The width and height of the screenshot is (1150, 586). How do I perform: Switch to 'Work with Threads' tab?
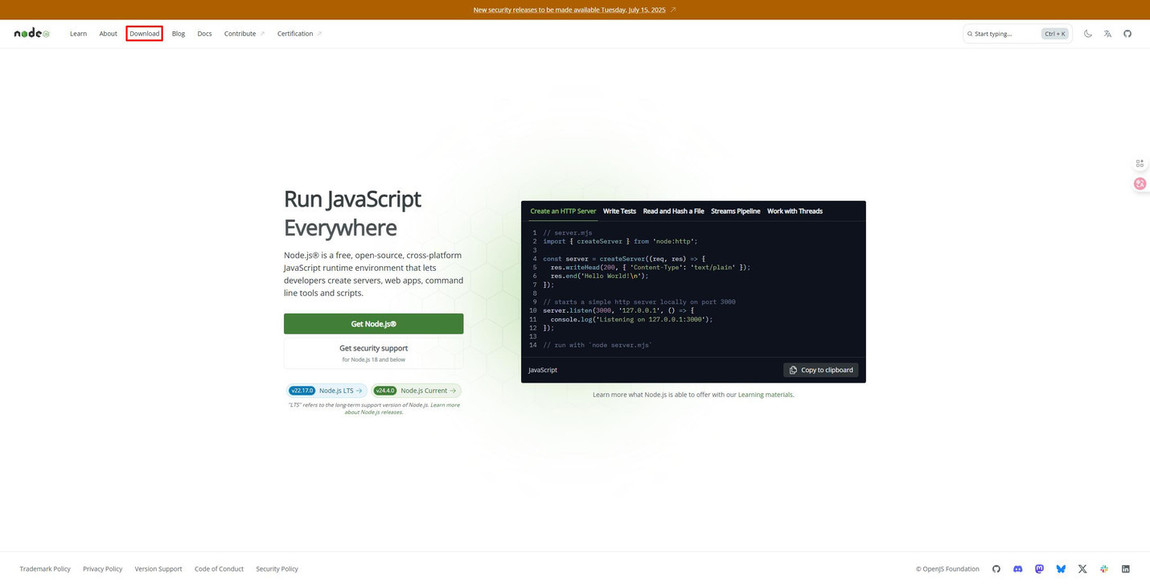(795, 211)
